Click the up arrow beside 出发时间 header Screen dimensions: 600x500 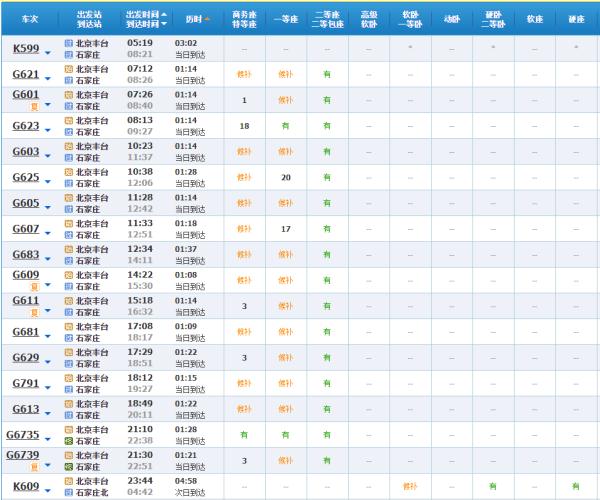tap(164, 14)
